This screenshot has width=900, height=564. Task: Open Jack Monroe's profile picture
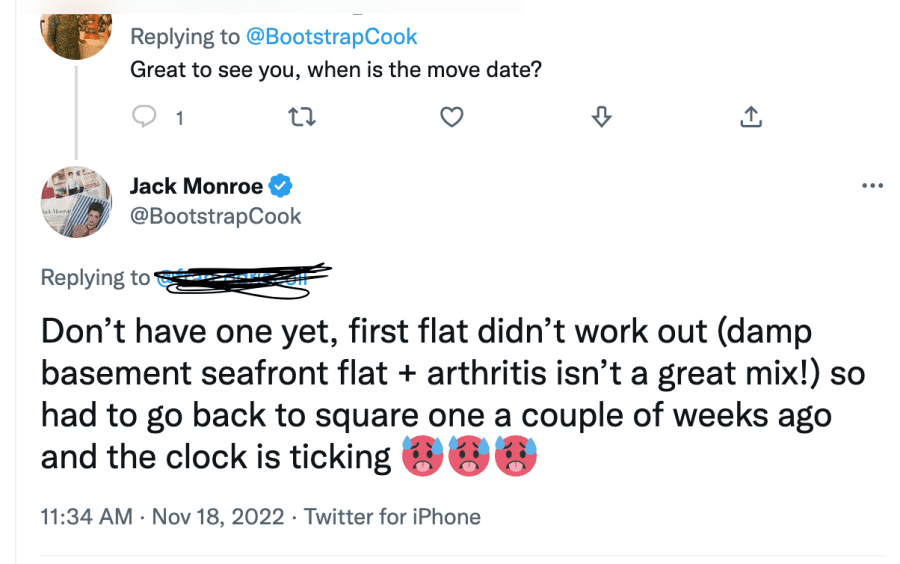[76, 202]
